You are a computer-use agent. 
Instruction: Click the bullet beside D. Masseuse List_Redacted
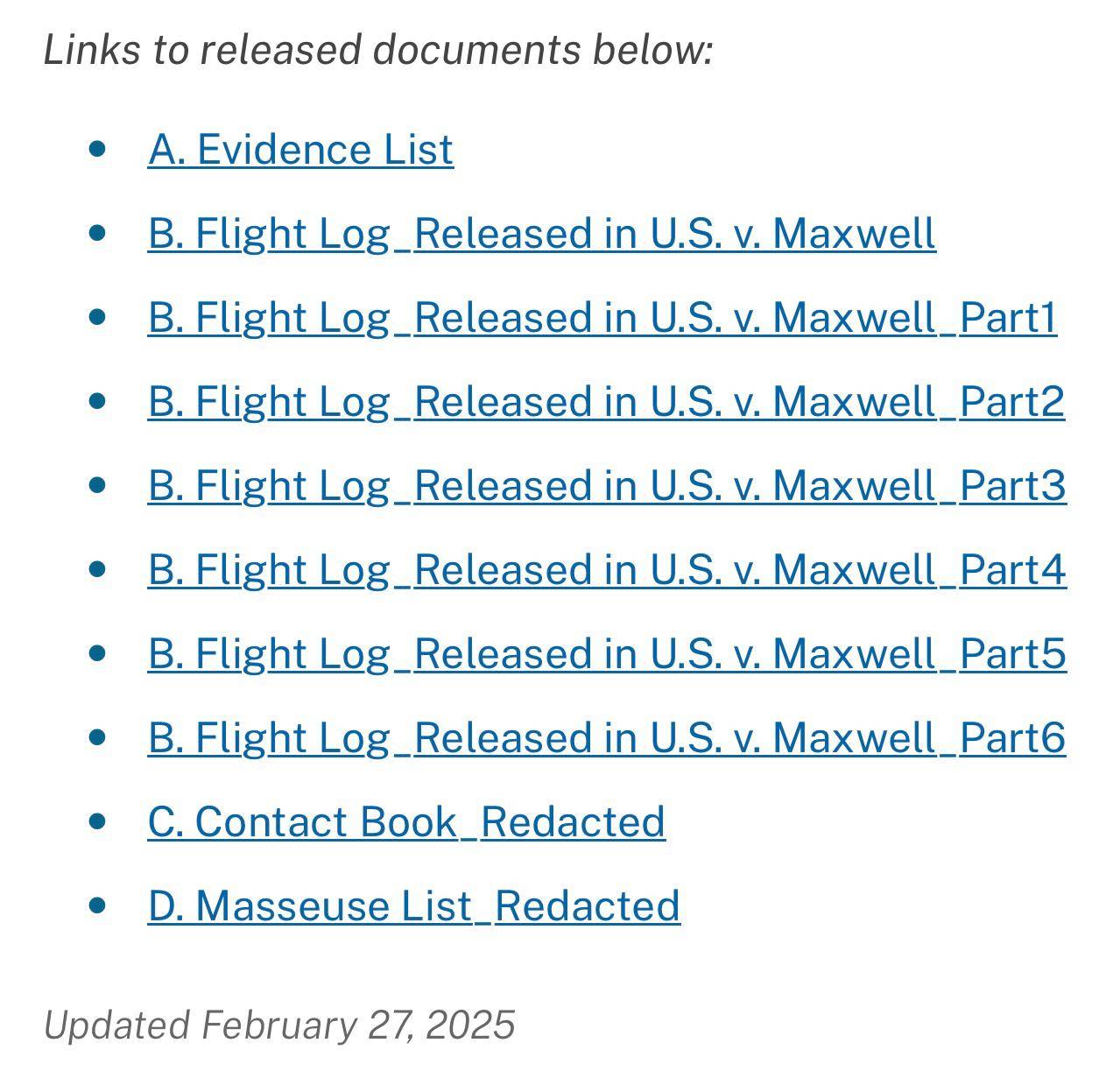(97, 905)
